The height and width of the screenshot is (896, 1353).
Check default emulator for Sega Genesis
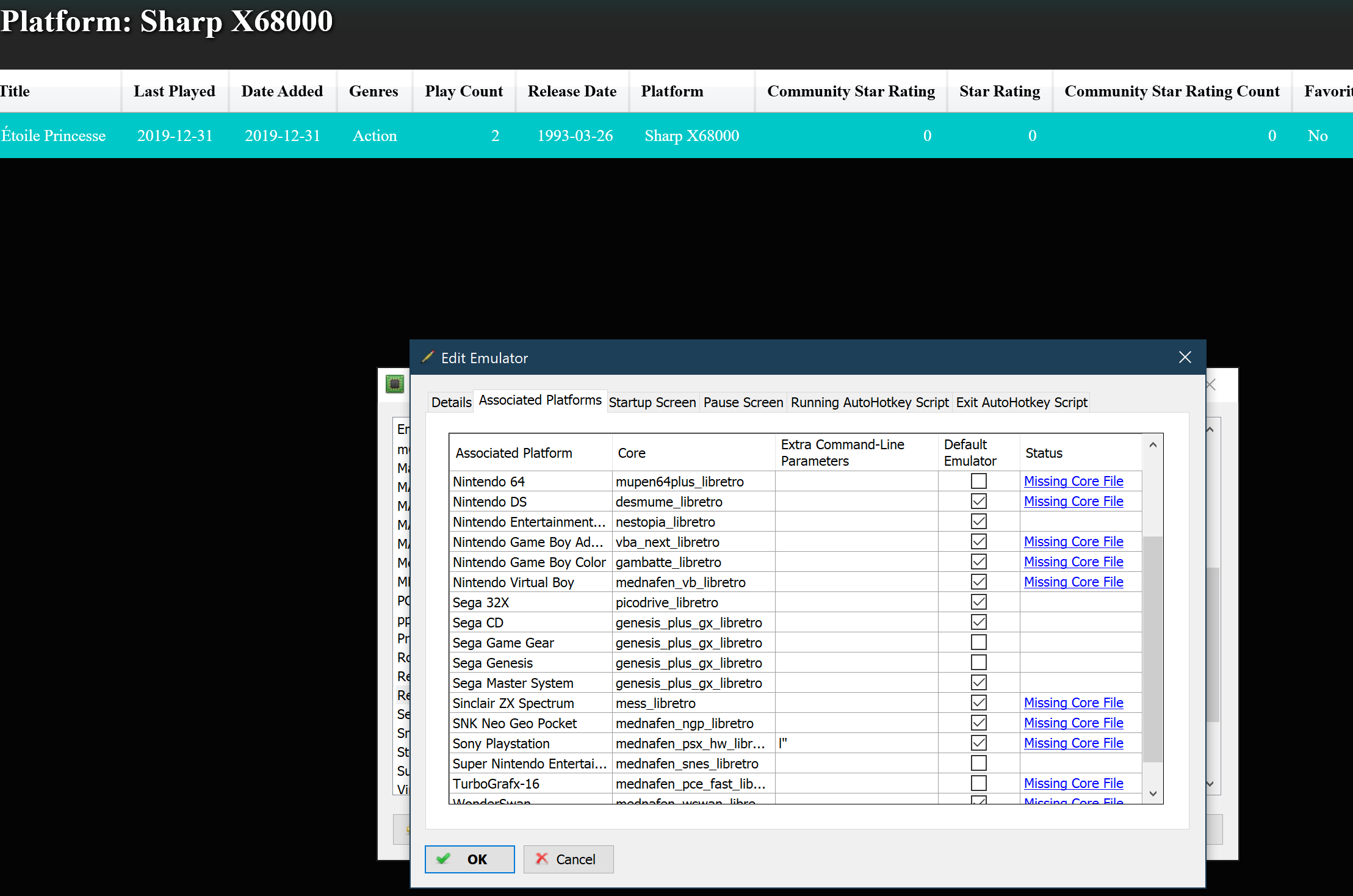point(978,662)
